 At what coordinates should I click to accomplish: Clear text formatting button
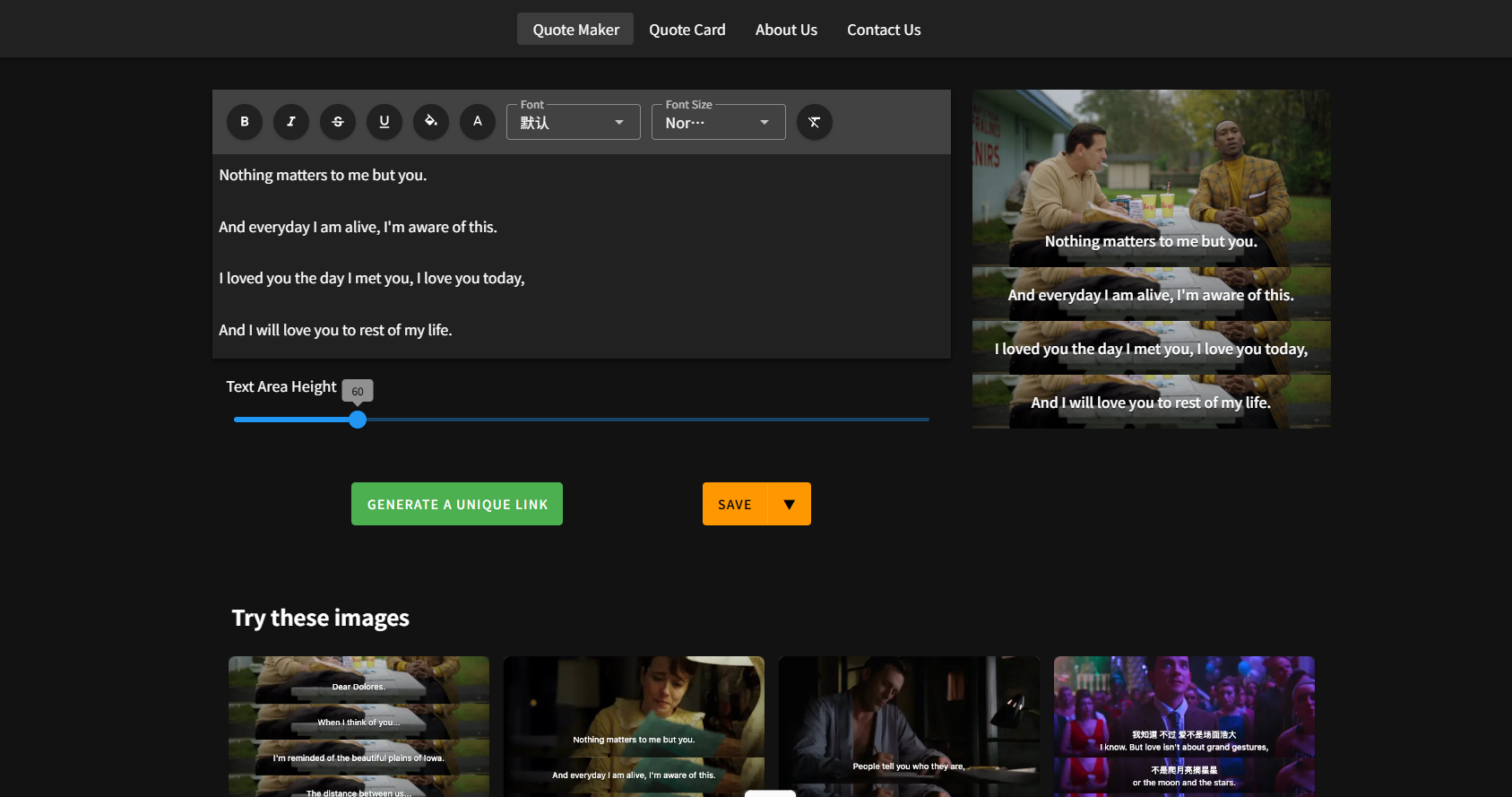815,122
